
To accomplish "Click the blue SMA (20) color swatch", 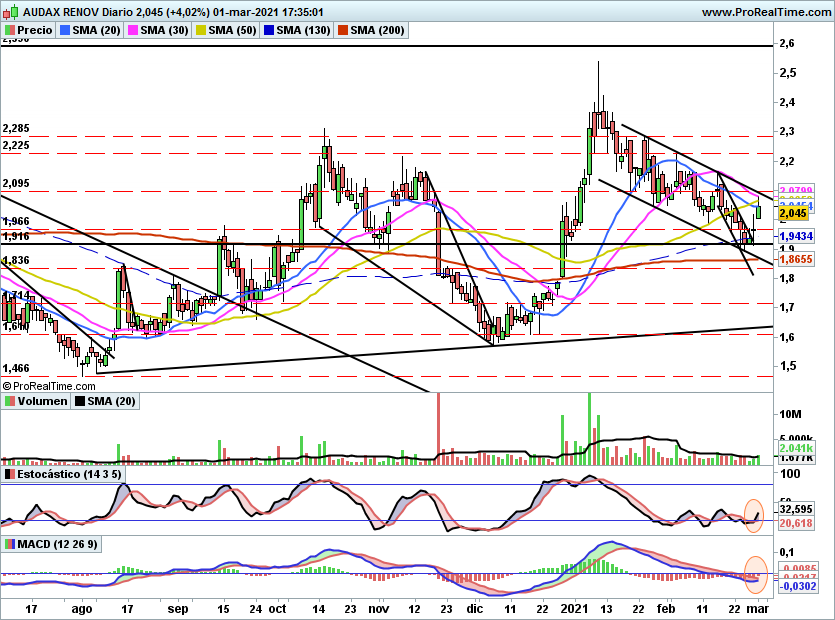I will coord(65,30).
